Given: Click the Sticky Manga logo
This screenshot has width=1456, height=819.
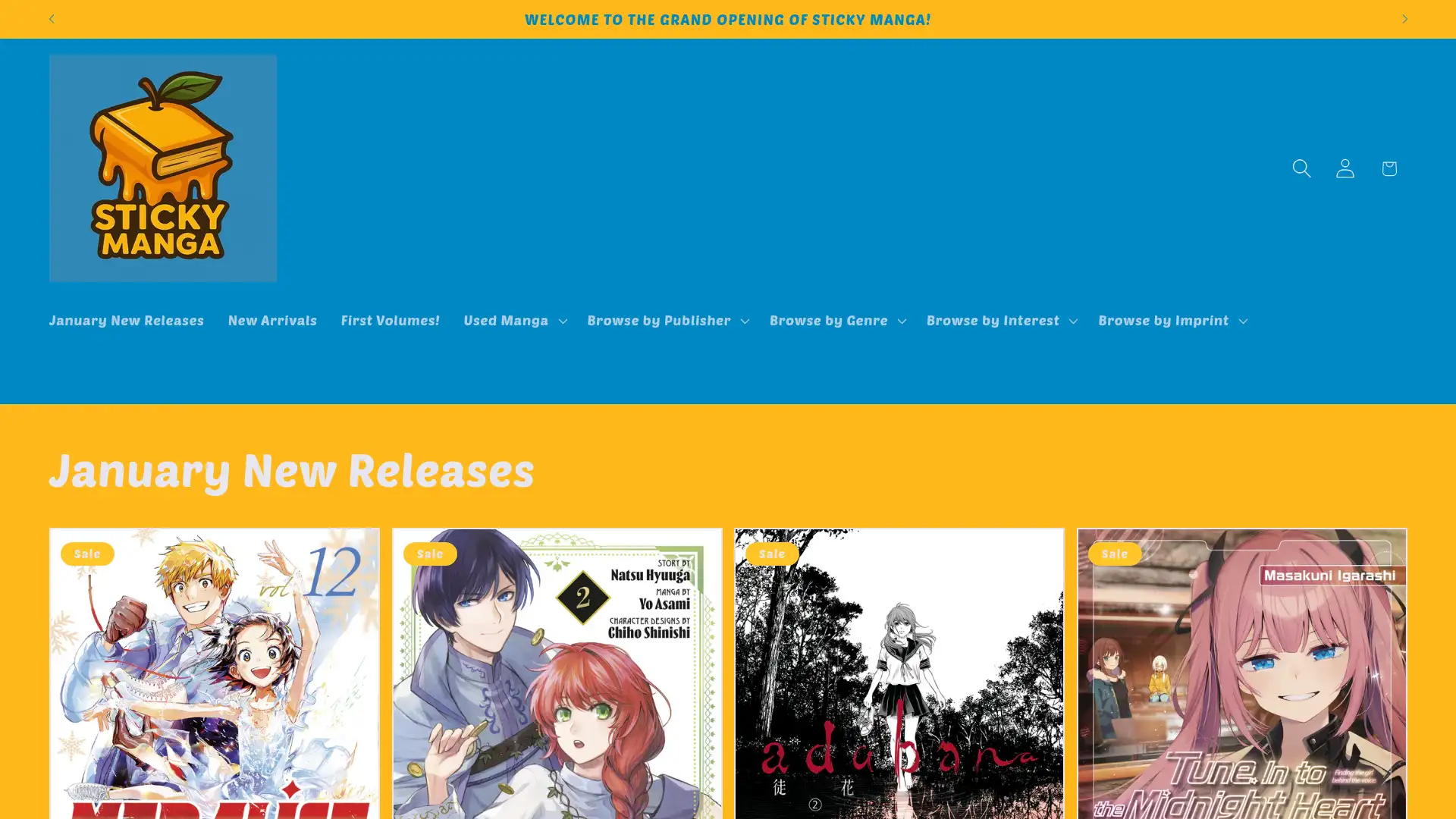Looking at the screenshot, I should coord(162,168).
